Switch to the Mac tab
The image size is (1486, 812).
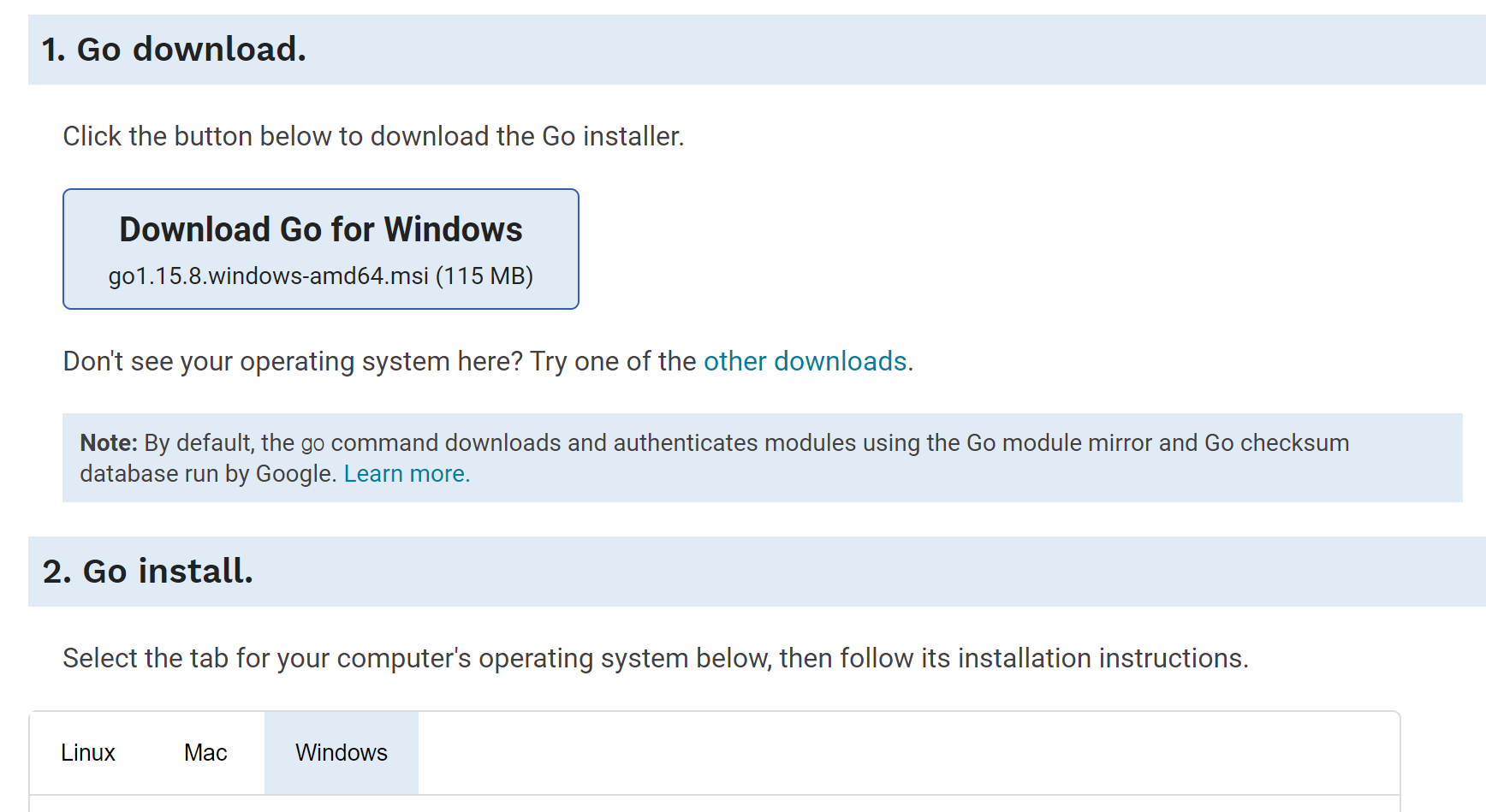point(205,753)
